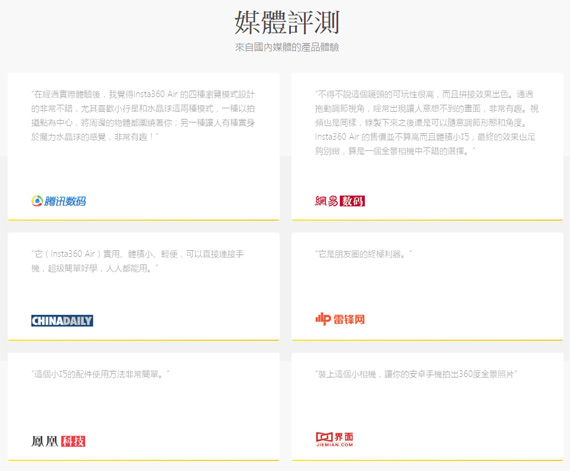Open the Phoenix Tech review card

point(144,407)
